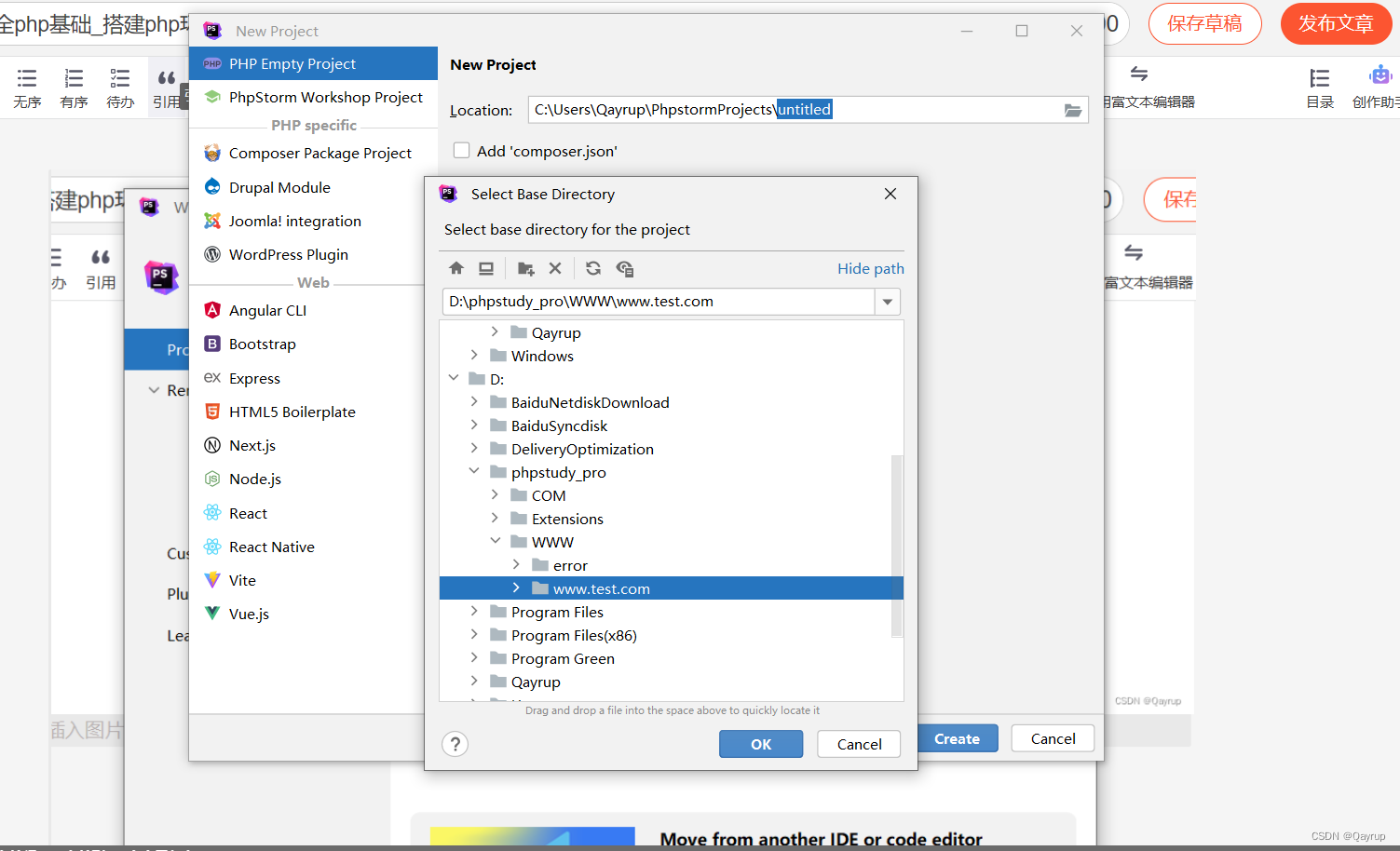The height and width of the screenshot is (851, 1400).
Task: Click the folder browse icon in Location field
Action: pos(1073,110)
